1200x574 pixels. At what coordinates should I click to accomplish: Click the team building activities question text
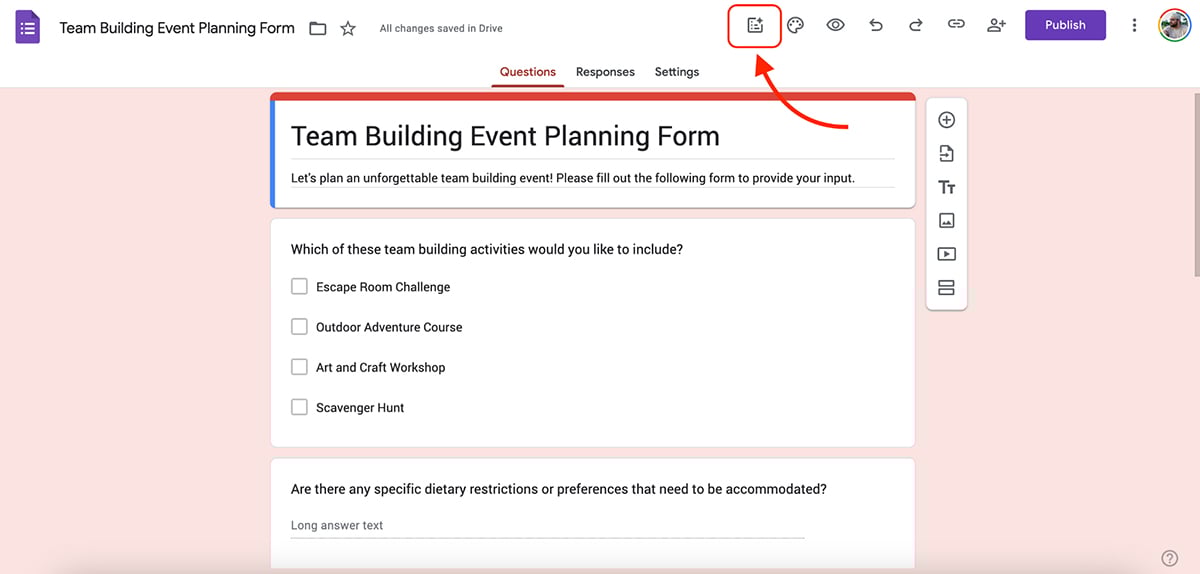(x=487, y=249)
